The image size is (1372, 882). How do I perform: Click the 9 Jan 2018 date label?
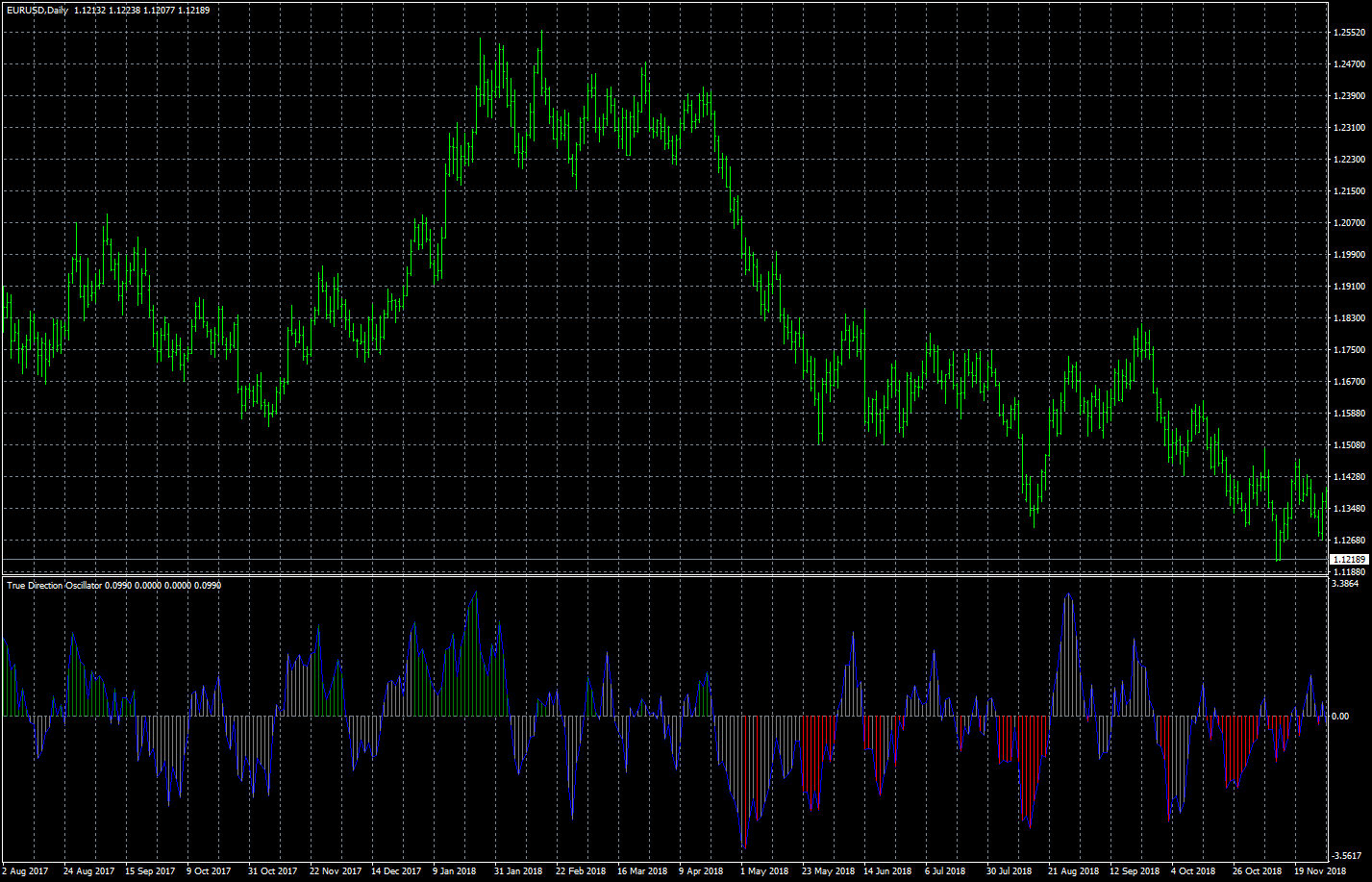pos(455,871)
